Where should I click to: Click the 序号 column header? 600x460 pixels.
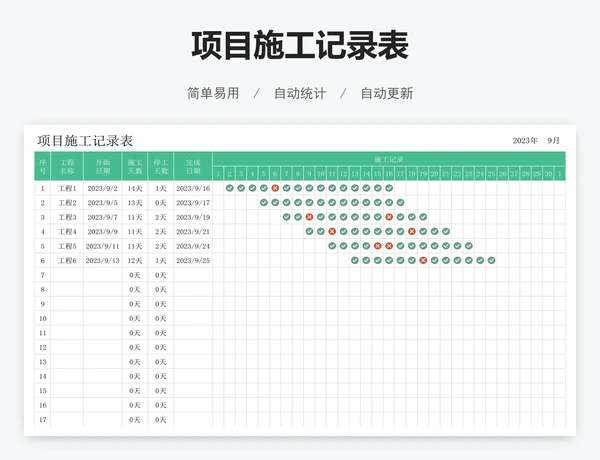point(42,166)
